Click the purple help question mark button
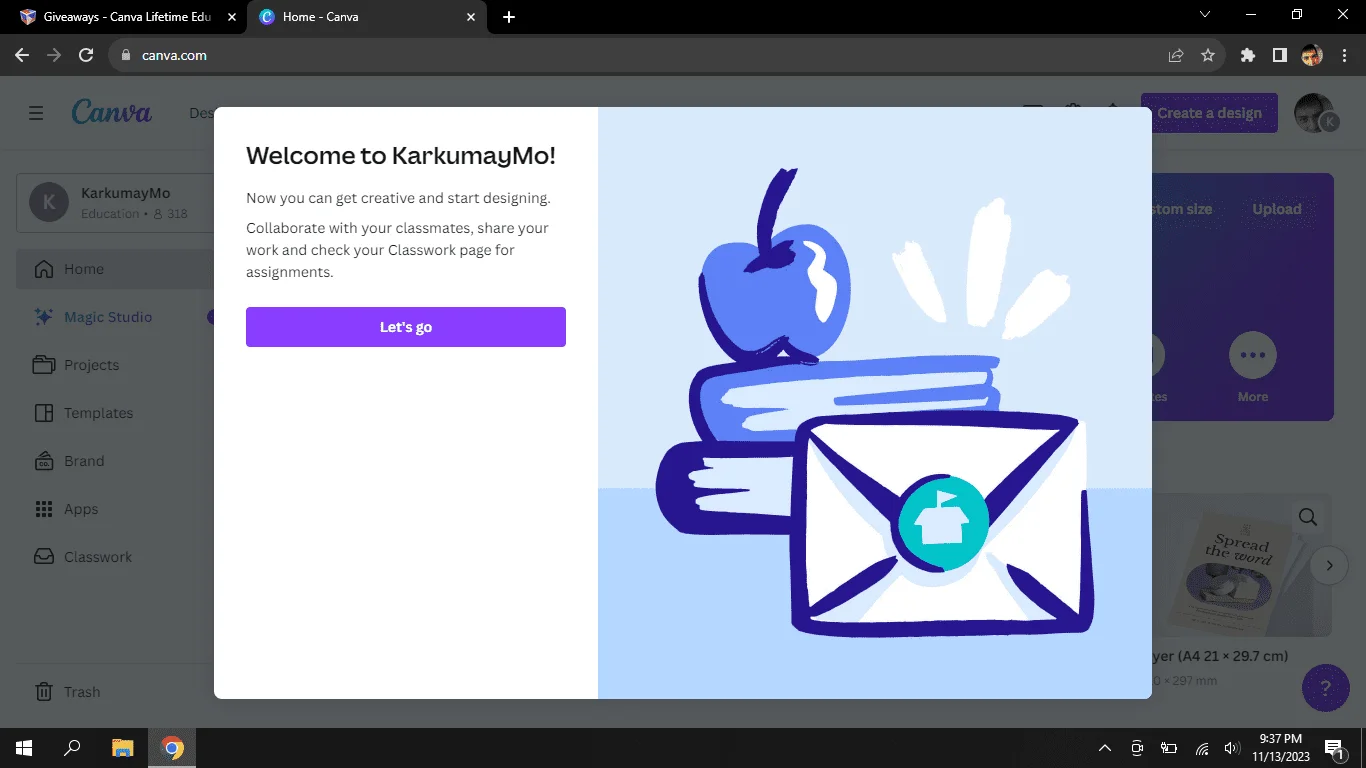Screen dimensions: 1366x768 (x=1326, y=688)
